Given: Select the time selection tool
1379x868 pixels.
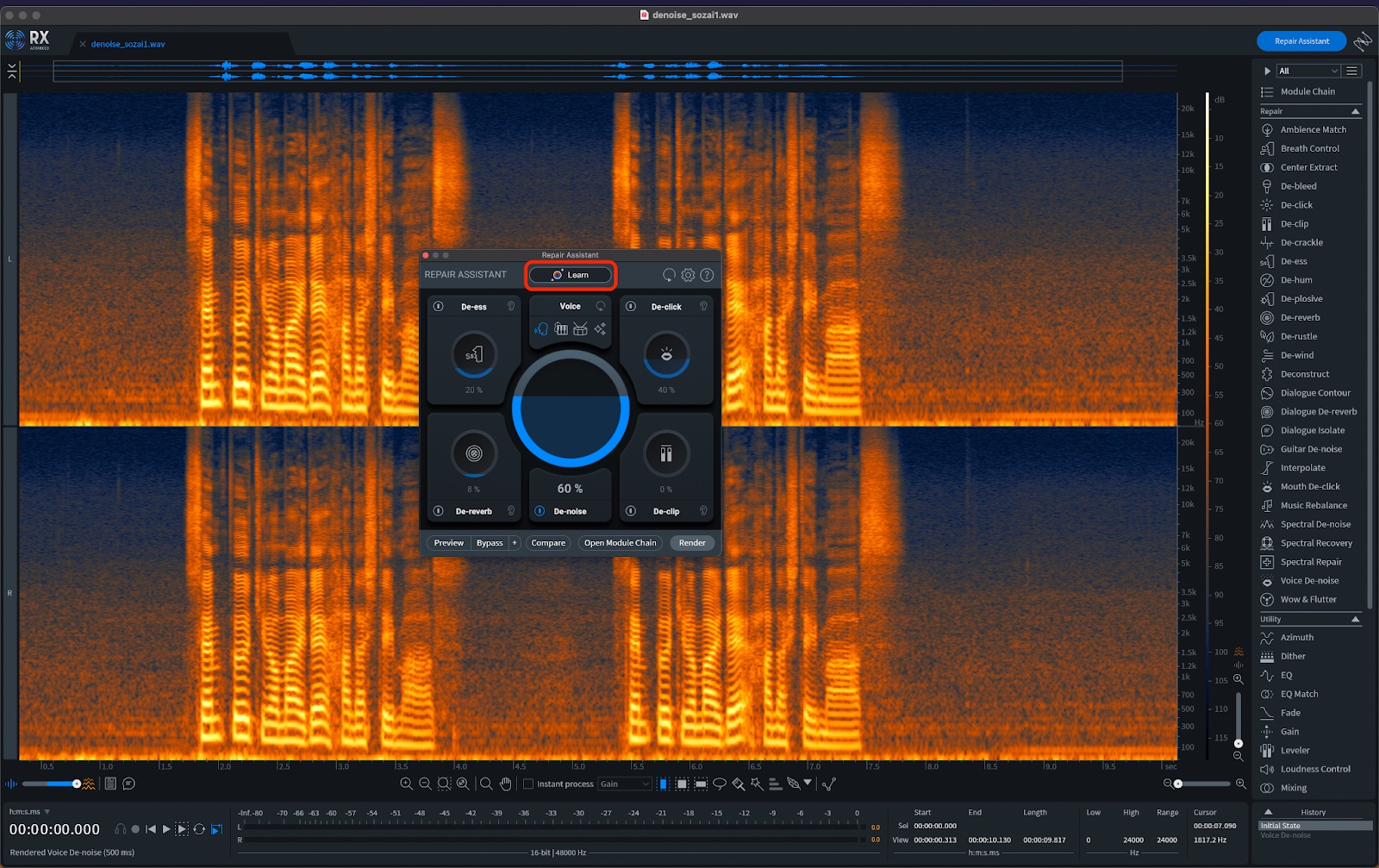Looking at the screenshot, I should pos(663,784).
